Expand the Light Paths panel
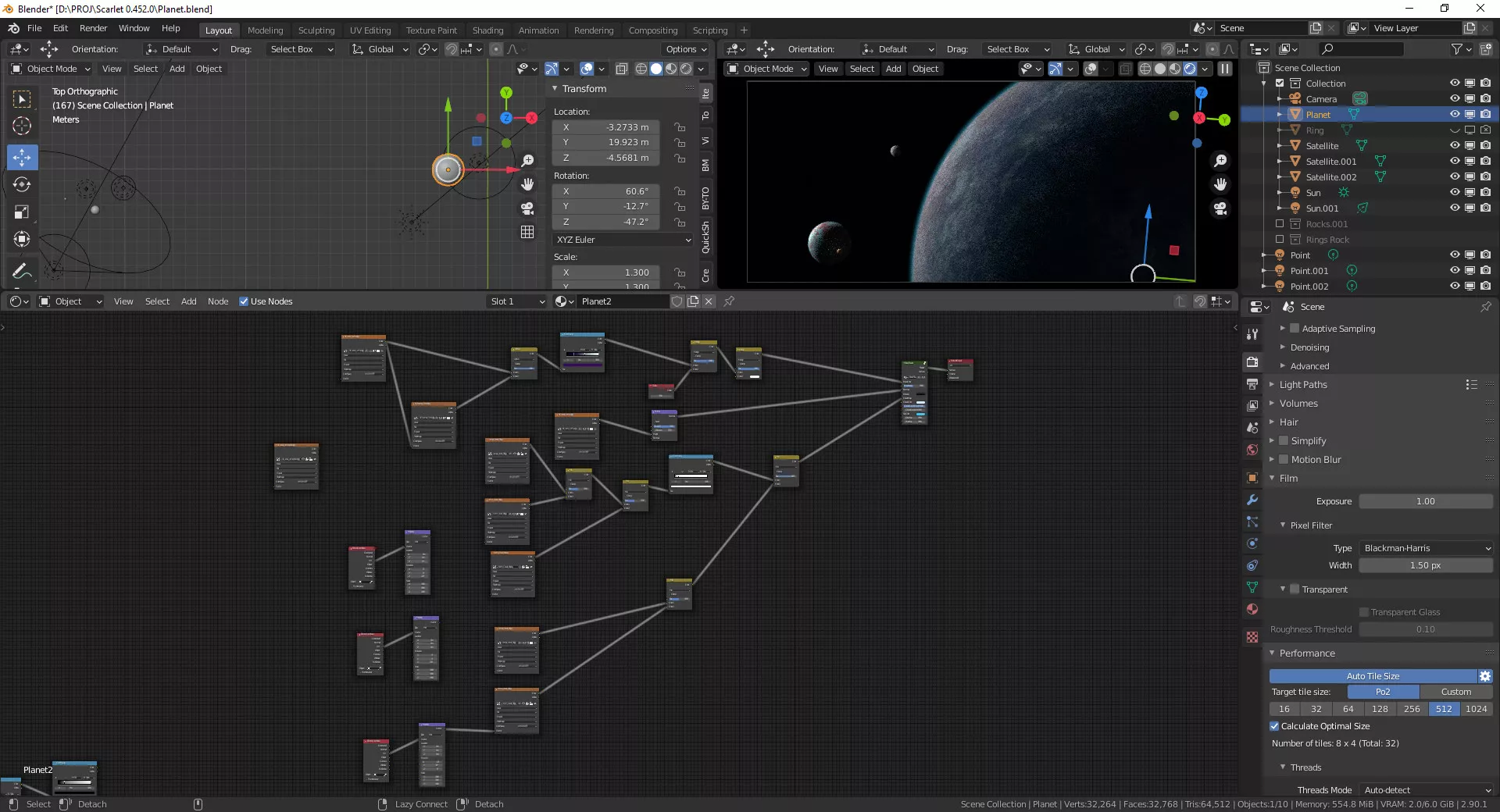The height and width of the screenshot is (812, 1500). [x=1302, y=385]
